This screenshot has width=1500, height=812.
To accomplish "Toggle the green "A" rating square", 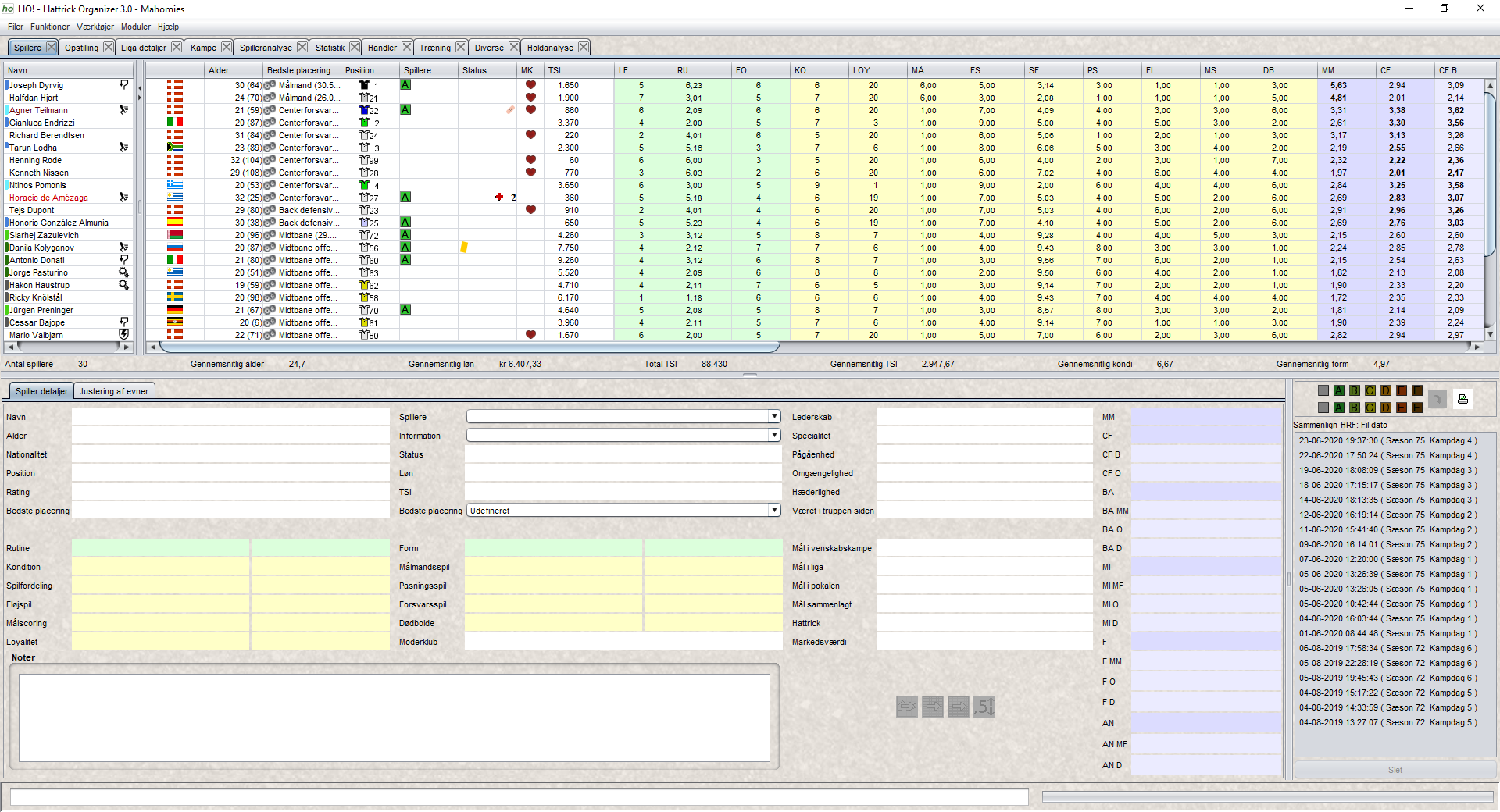I will click(1338, 390).
